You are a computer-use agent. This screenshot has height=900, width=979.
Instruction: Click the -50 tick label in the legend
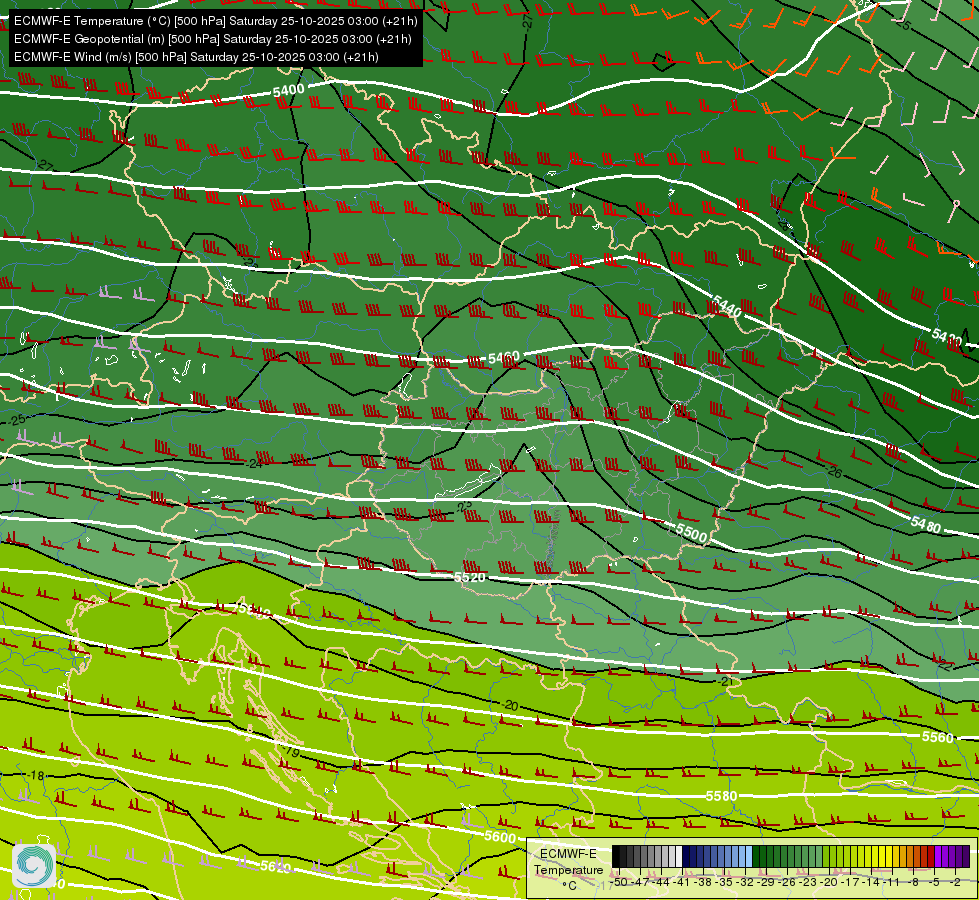(619, 882)
